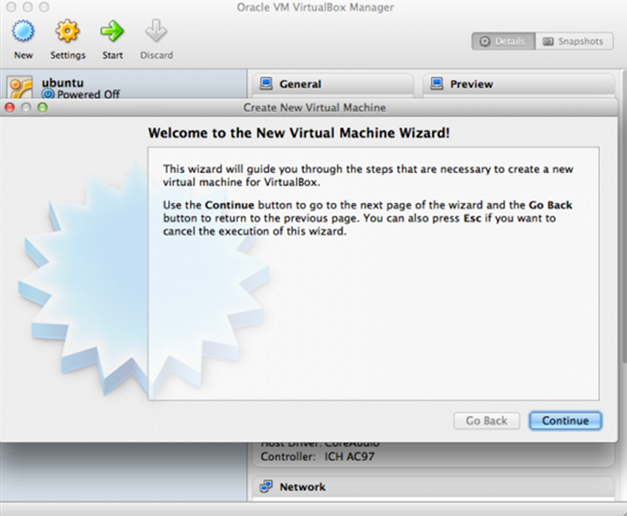The width and height of the screenshot is (627, 516).
Task: Click the green zoom button of wizard window
Action: pyautogui.click(x=42, y=107)
